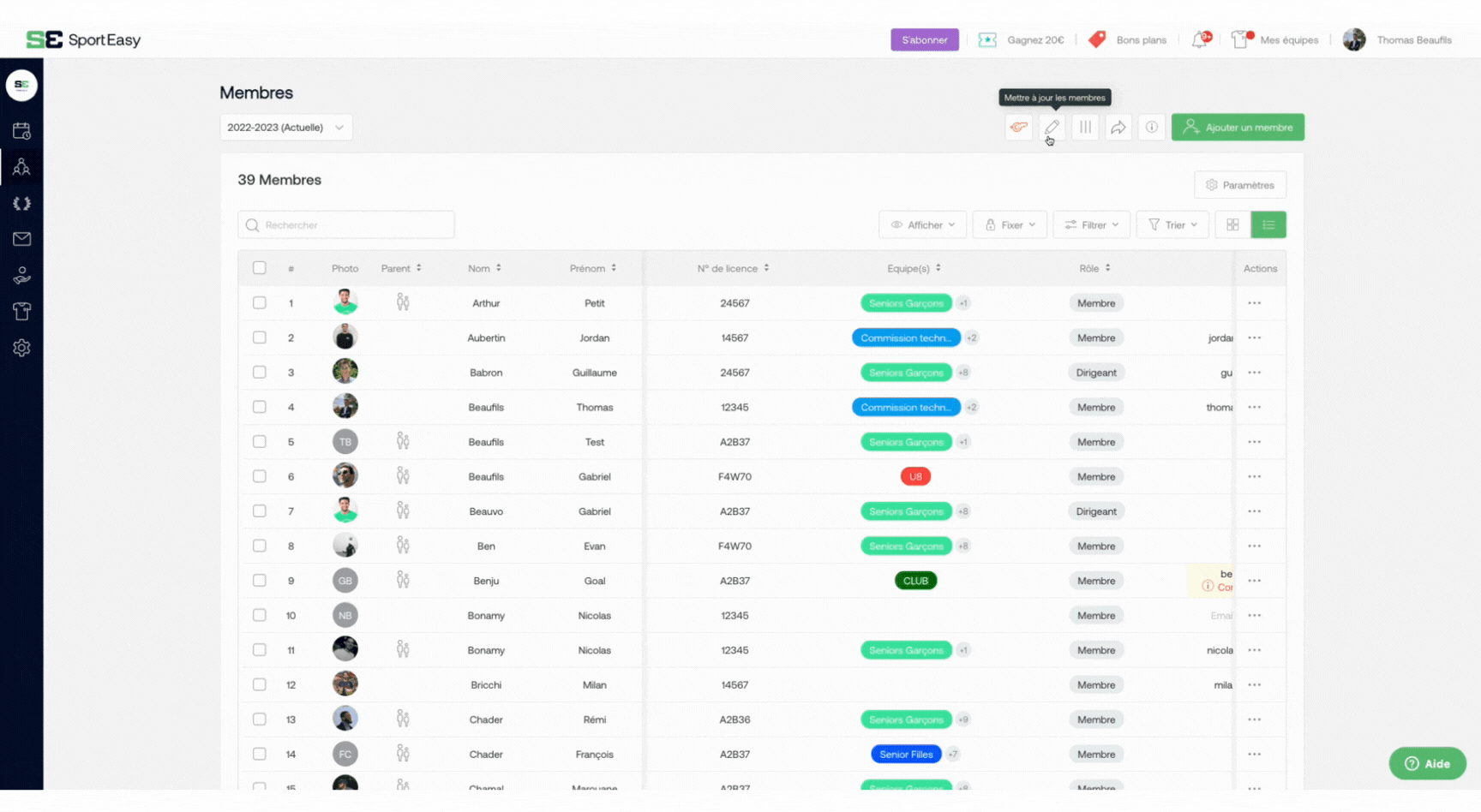The height and width of the screenshot is (812, 1481).
Task: Toggle the select-all checkbox in table header
Action: coord(260,268)
